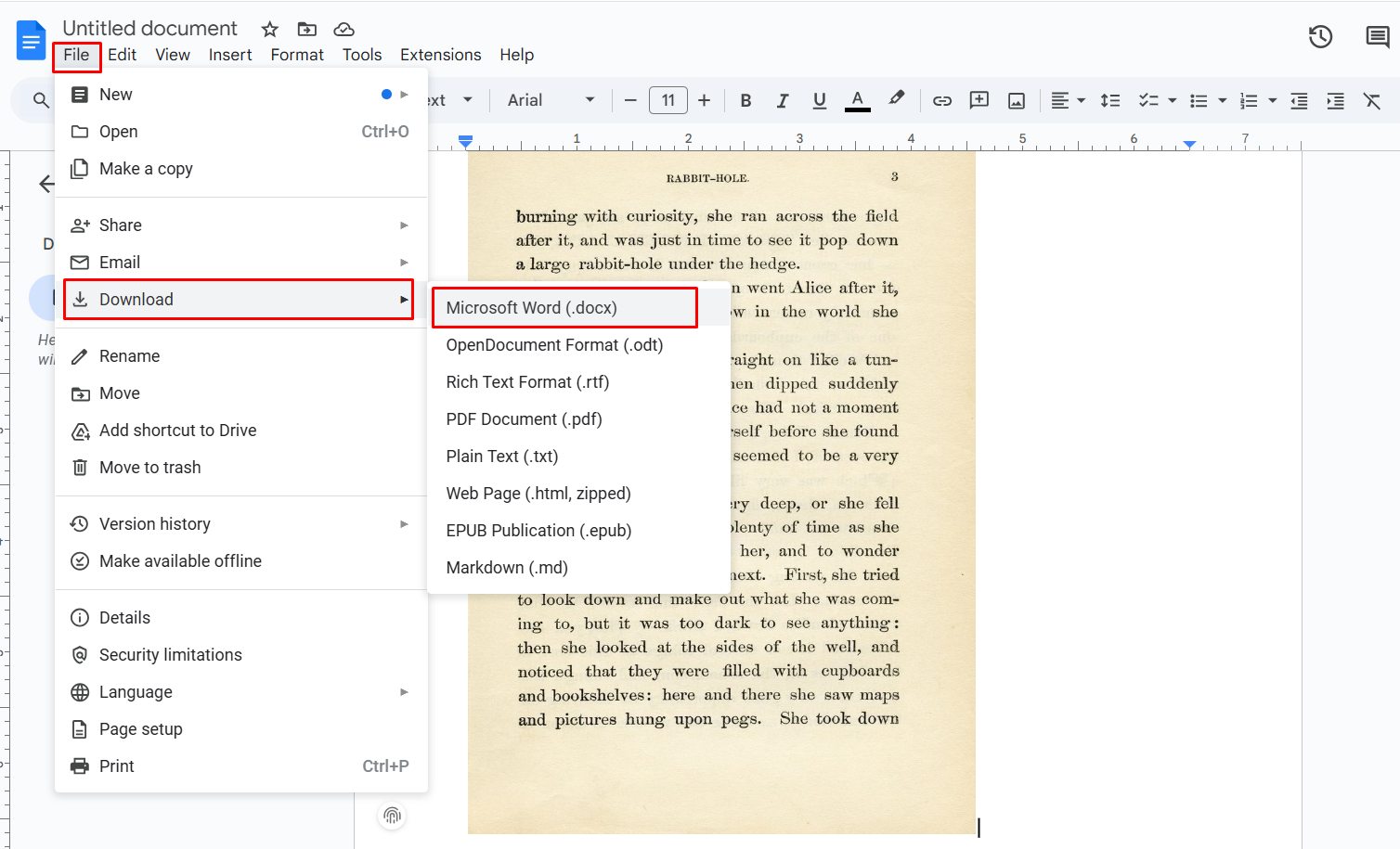Expand the Share submenu
Viewport: 1400px width, 849px height.
(241, 225)
